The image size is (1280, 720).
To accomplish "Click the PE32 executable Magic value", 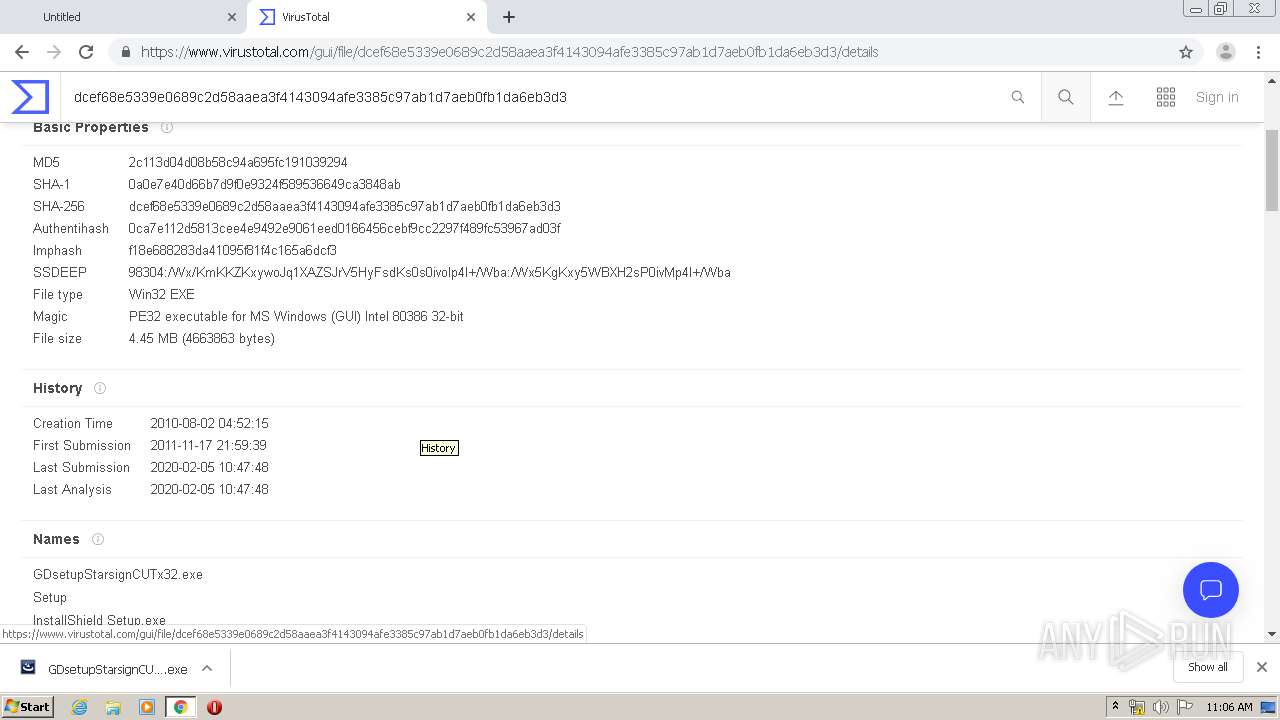I will tap(296, 316).
